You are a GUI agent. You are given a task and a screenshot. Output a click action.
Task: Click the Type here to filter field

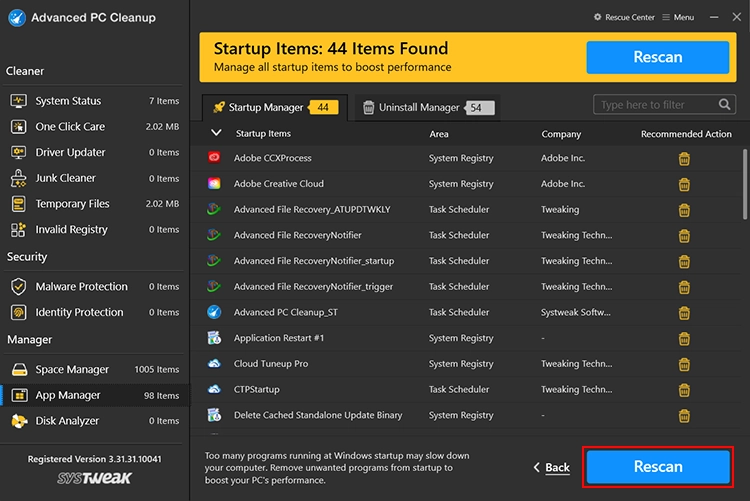654,105
